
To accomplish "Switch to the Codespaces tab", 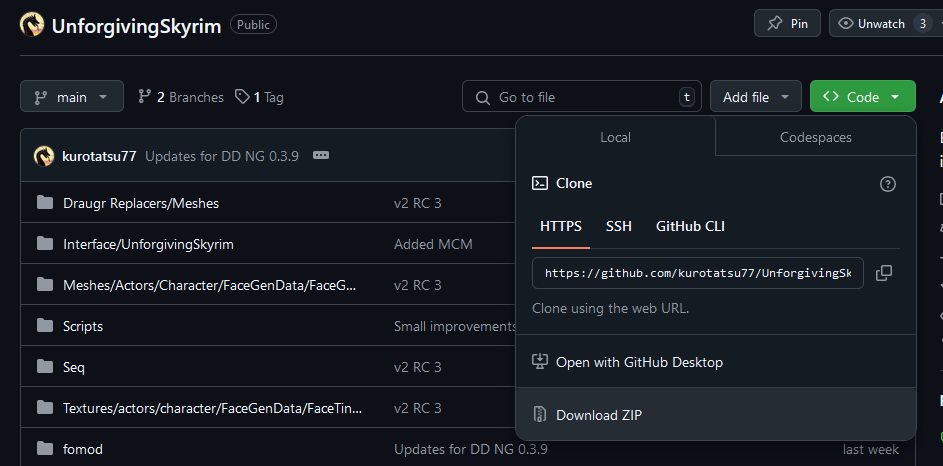I will (x=815, y=137).
